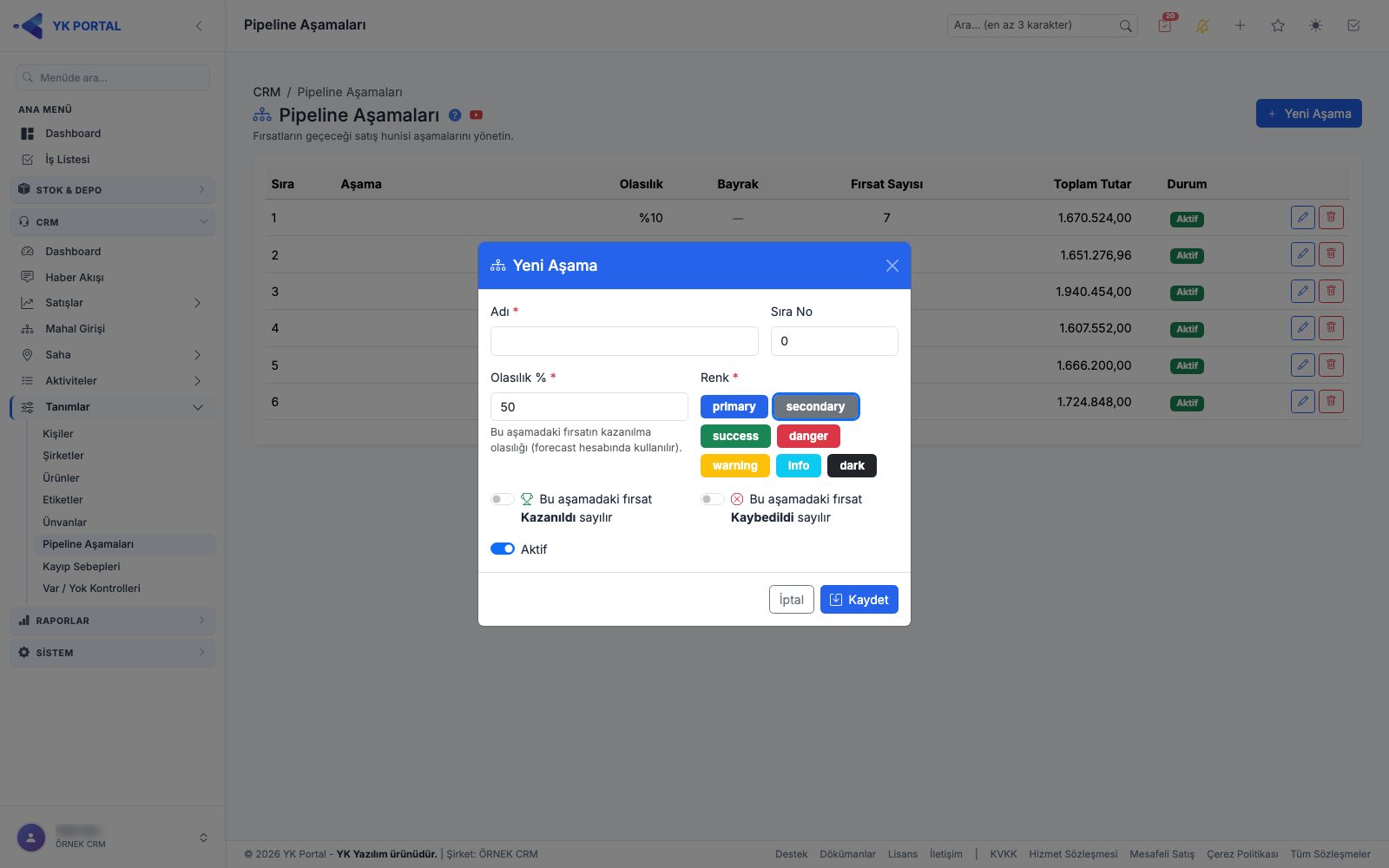Edit the stage with total 1.940.454,00

[x=1303, y=291]
